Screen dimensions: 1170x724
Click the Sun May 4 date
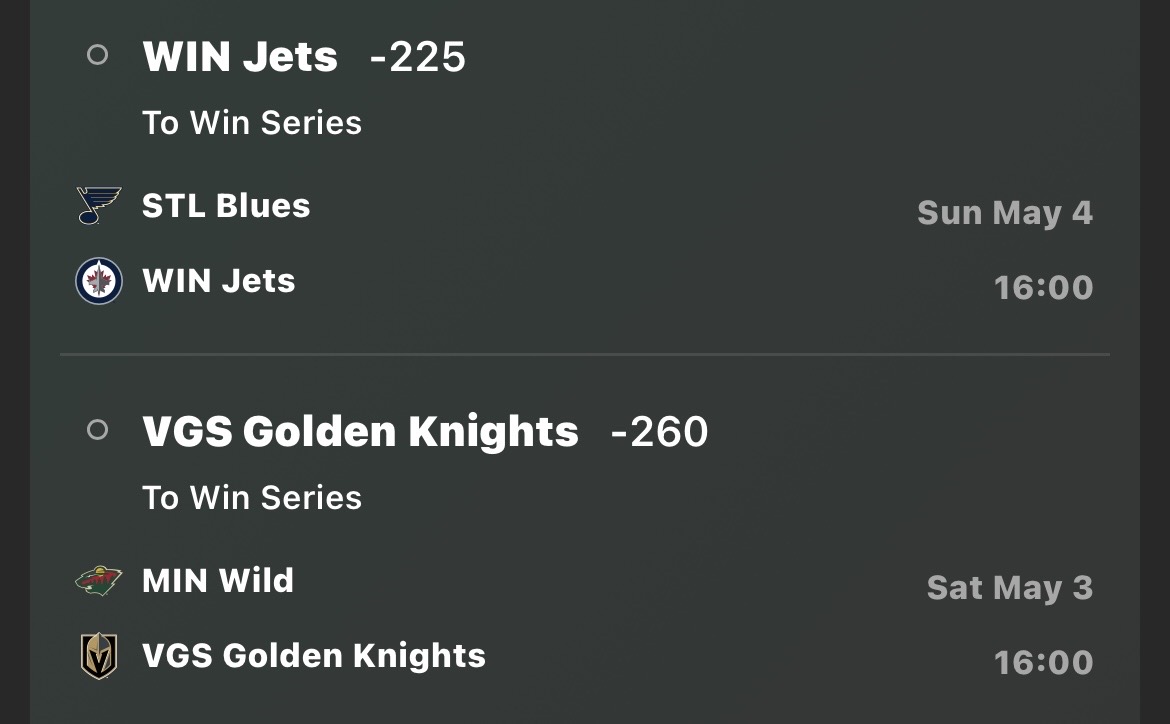tap(1005, 213)
